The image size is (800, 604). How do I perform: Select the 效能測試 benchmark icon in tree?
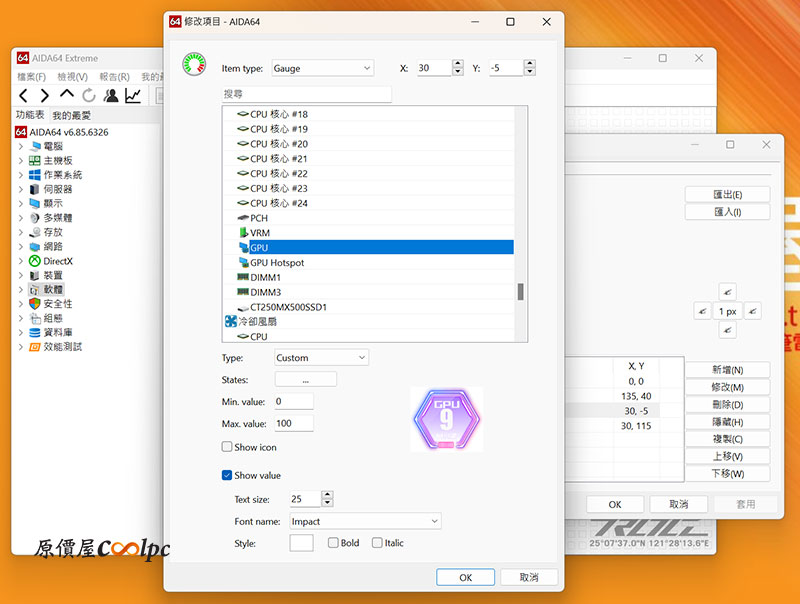pyautogui.click(x=35, y=347)
